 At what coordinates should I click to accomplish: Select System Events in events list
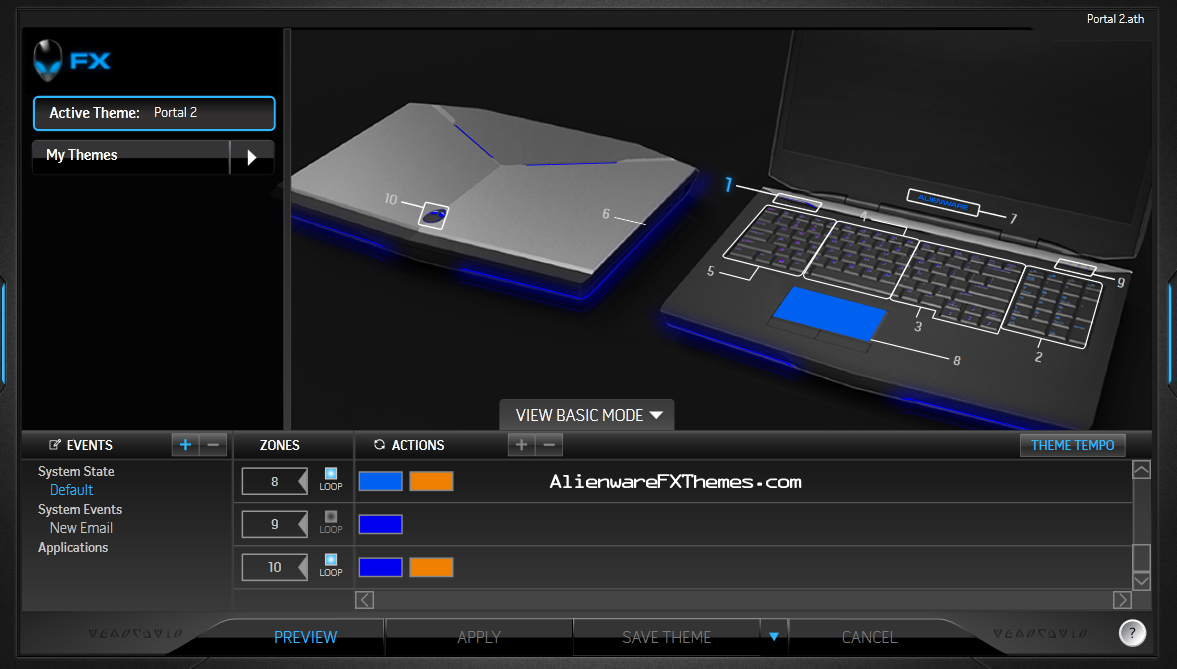click(x=80, y=509)
